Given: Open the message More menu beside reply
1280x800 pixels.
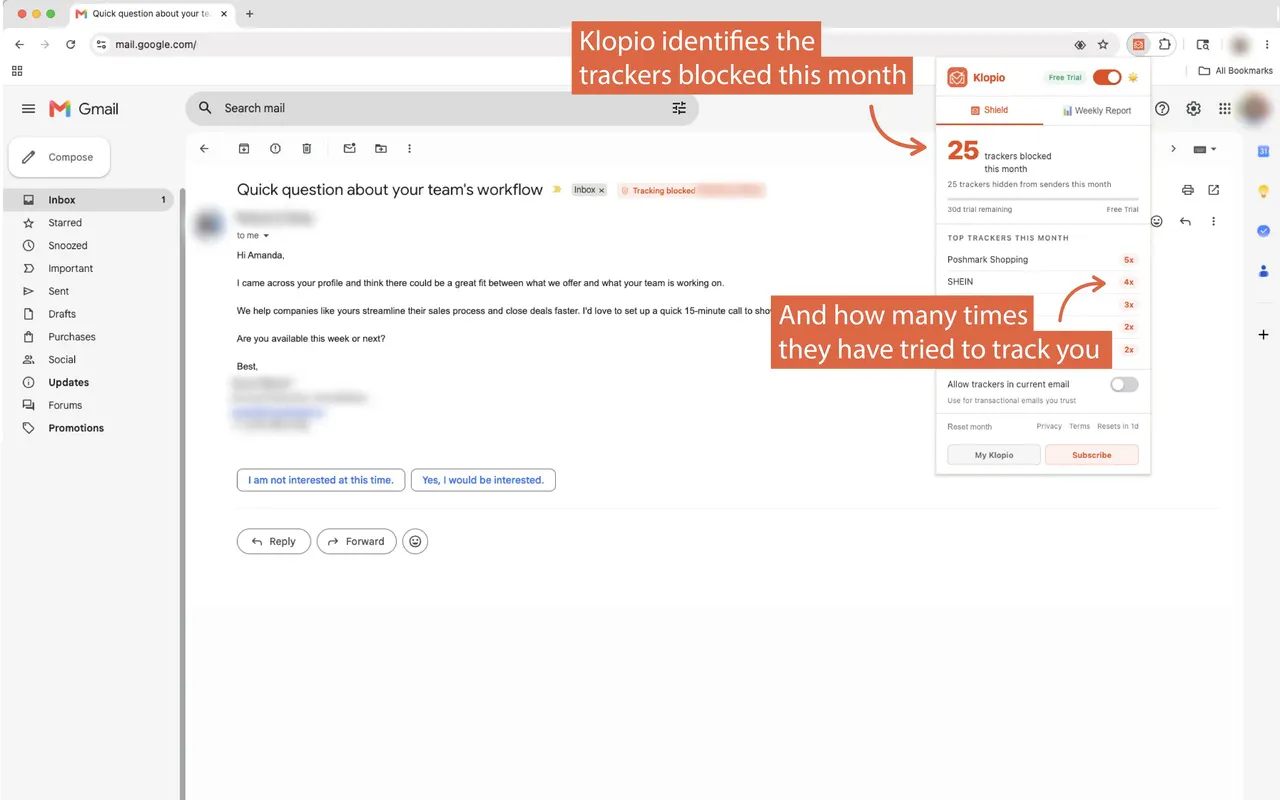Looking at the screenshot, I should [1213, 221].
